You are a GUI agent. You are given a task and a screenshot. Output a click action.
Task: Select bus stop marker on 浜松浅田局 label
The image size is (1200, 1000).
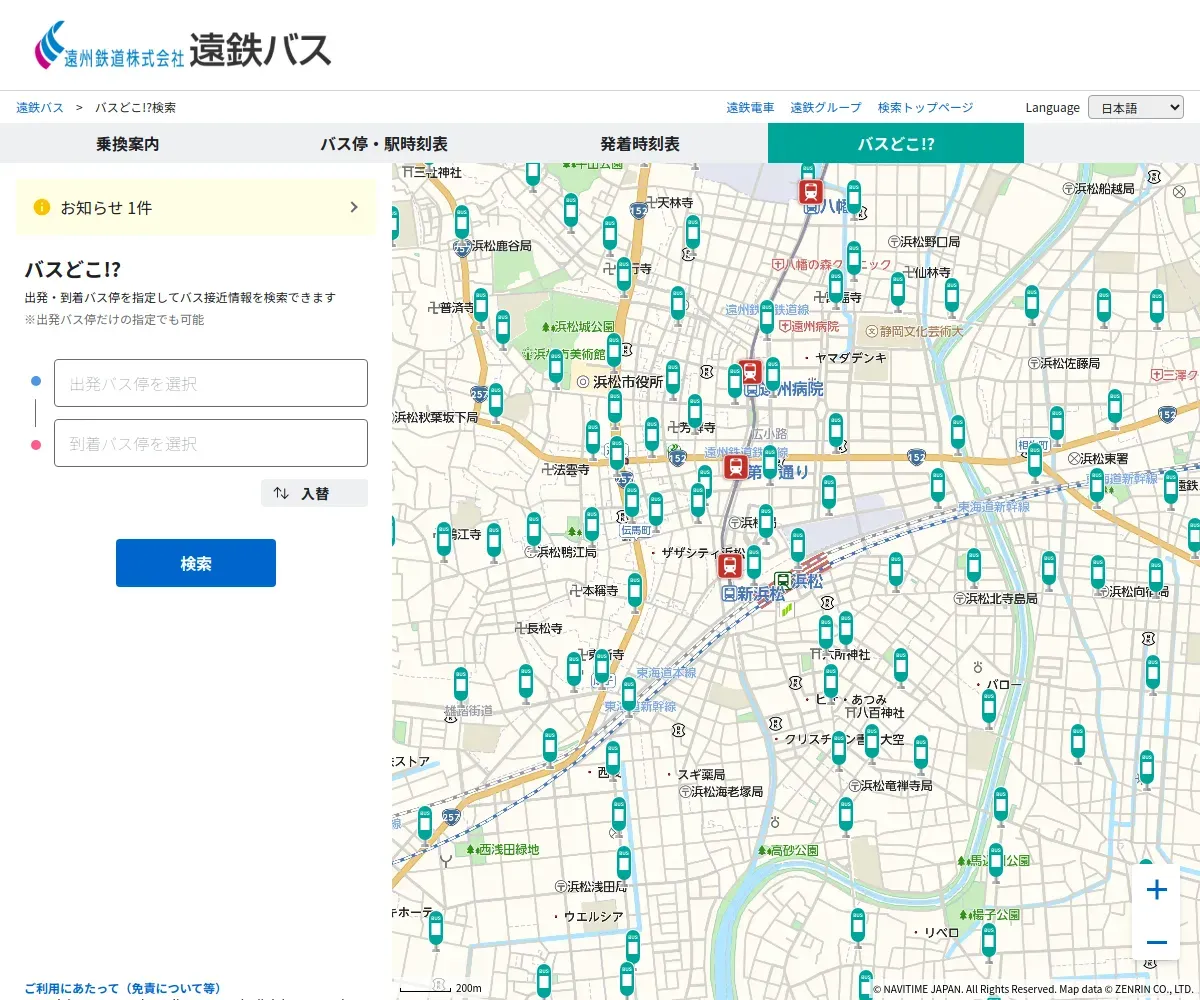(x=624, y=866)
